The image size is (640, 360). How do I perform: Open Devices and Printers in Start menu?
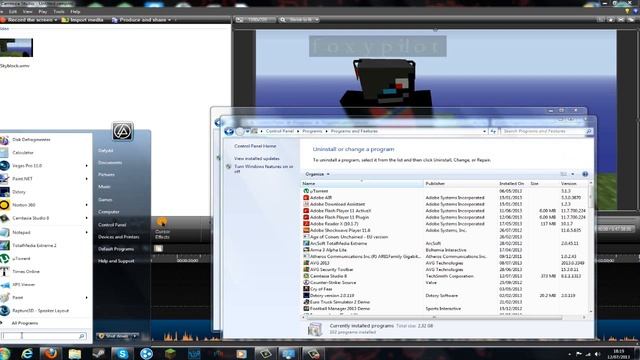coord(118,237)
